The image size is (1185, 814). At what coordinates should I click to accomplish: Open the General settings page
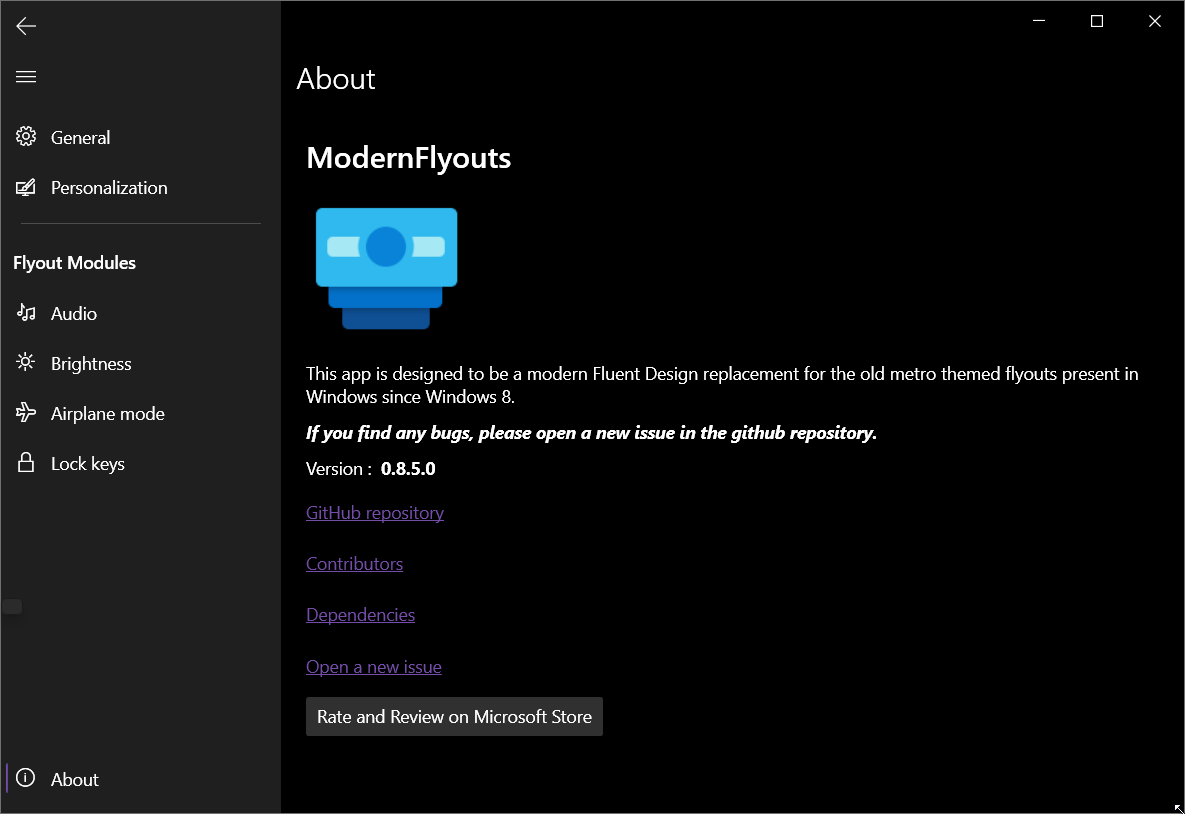click(141, 138)
